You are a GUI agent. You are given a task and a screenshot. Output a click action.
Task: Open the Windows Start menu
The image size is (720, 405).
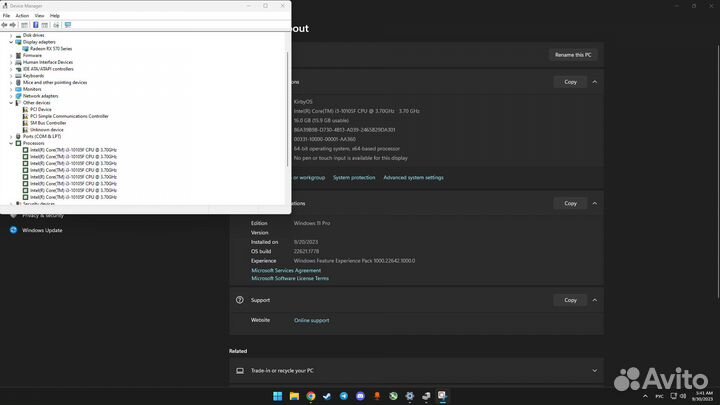click(277, 396)
